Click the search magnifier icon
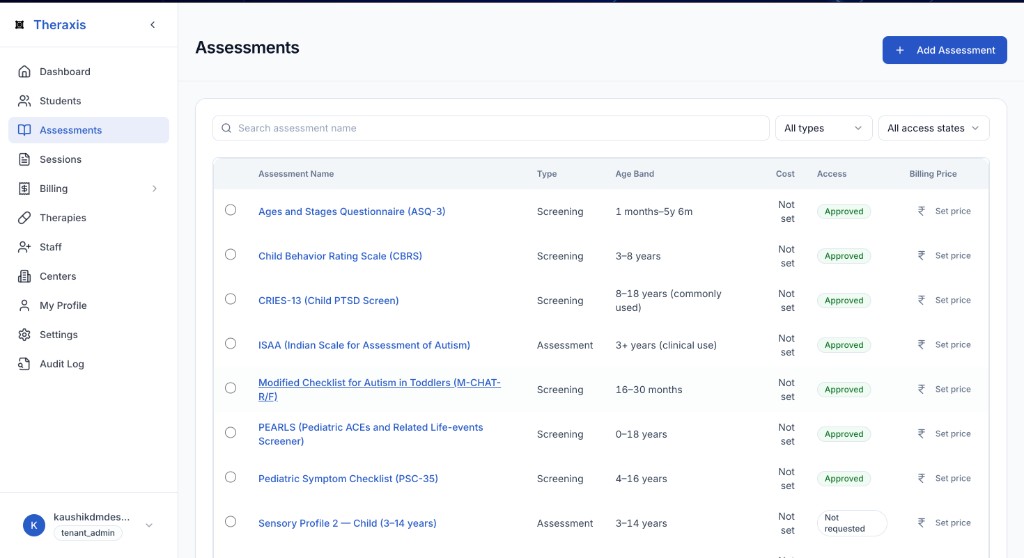Image resolution: width=1024 pixels, height=558 pixels. [x=226, y=128]
